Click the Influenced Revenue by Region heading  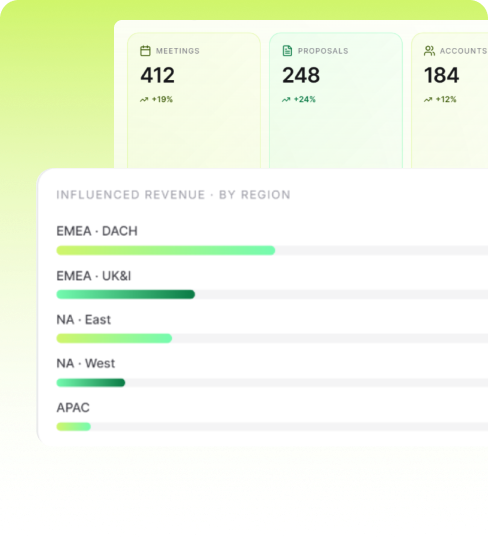pos(173,195)
